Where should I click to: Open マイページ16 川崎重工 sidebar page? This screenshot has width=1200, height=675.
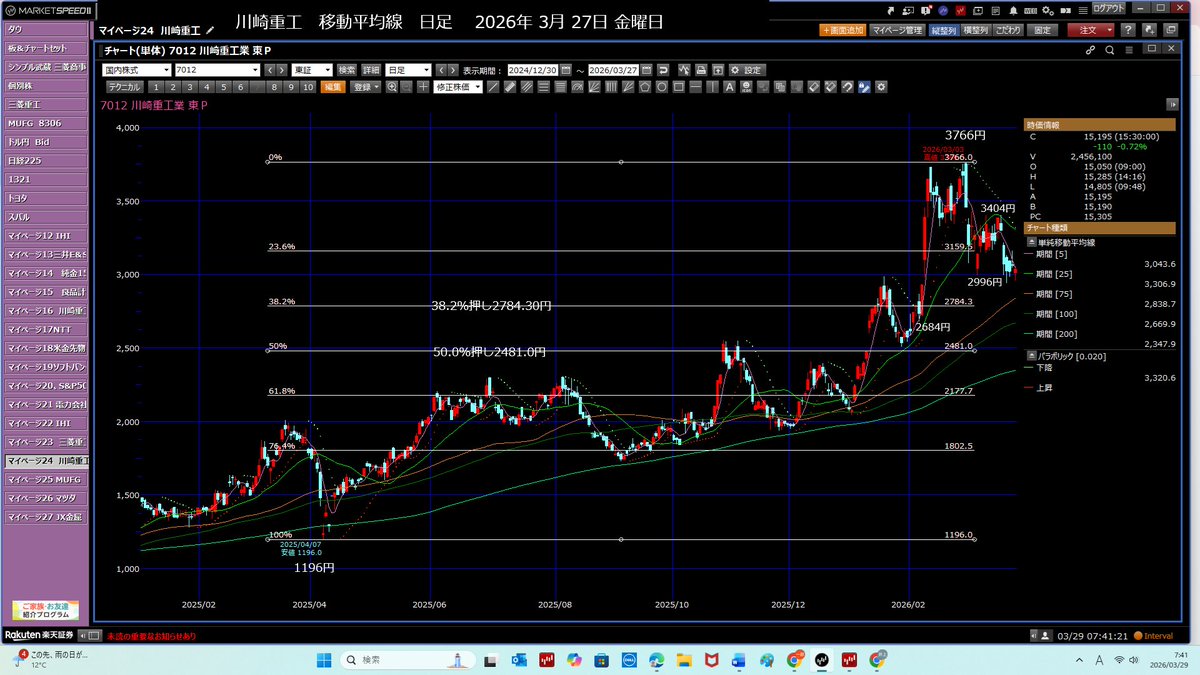(46, 311)
